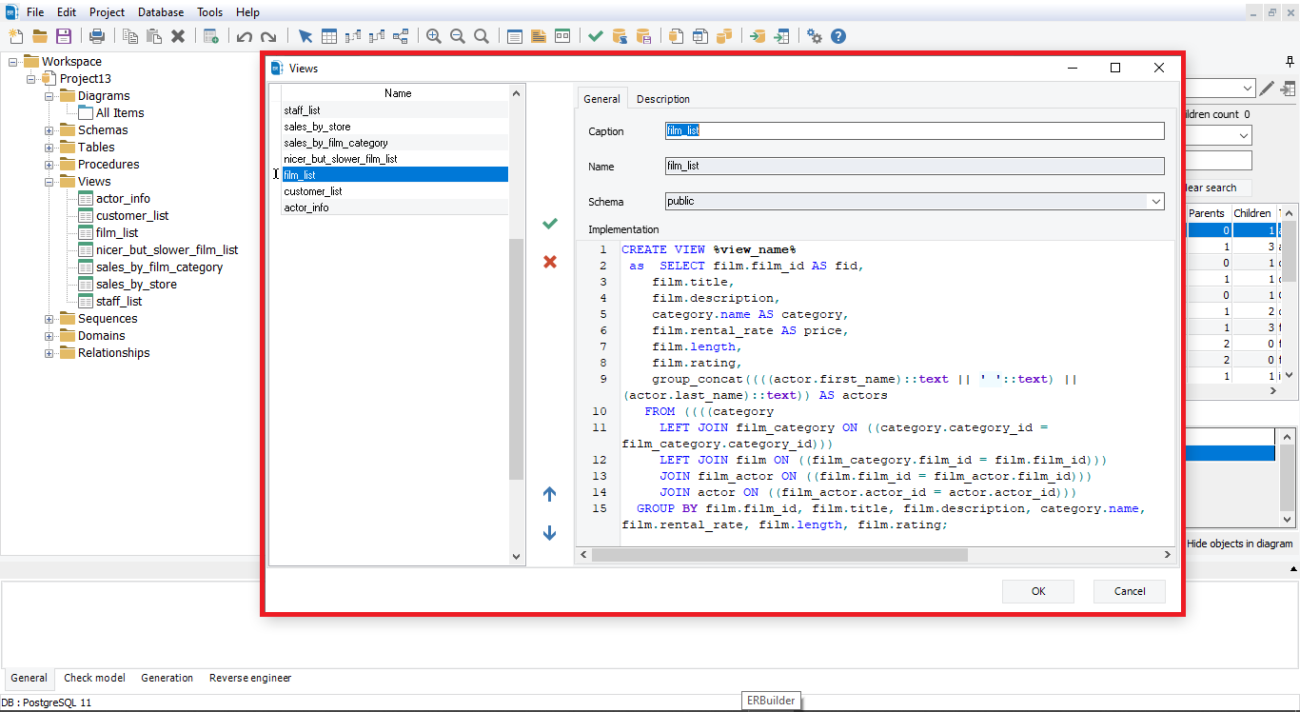Expand the Sequences tree node
Viewport: 1300px width, 712px height.
pos(50,319)
